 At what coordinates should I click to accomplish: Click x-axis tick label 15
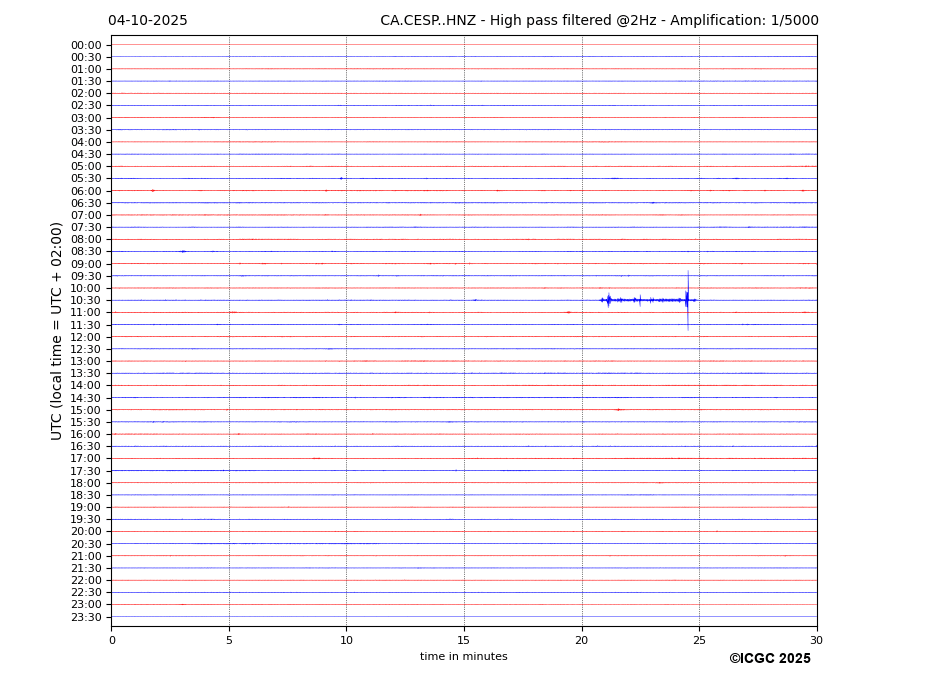pyautogui.click(x=464, y=640)
